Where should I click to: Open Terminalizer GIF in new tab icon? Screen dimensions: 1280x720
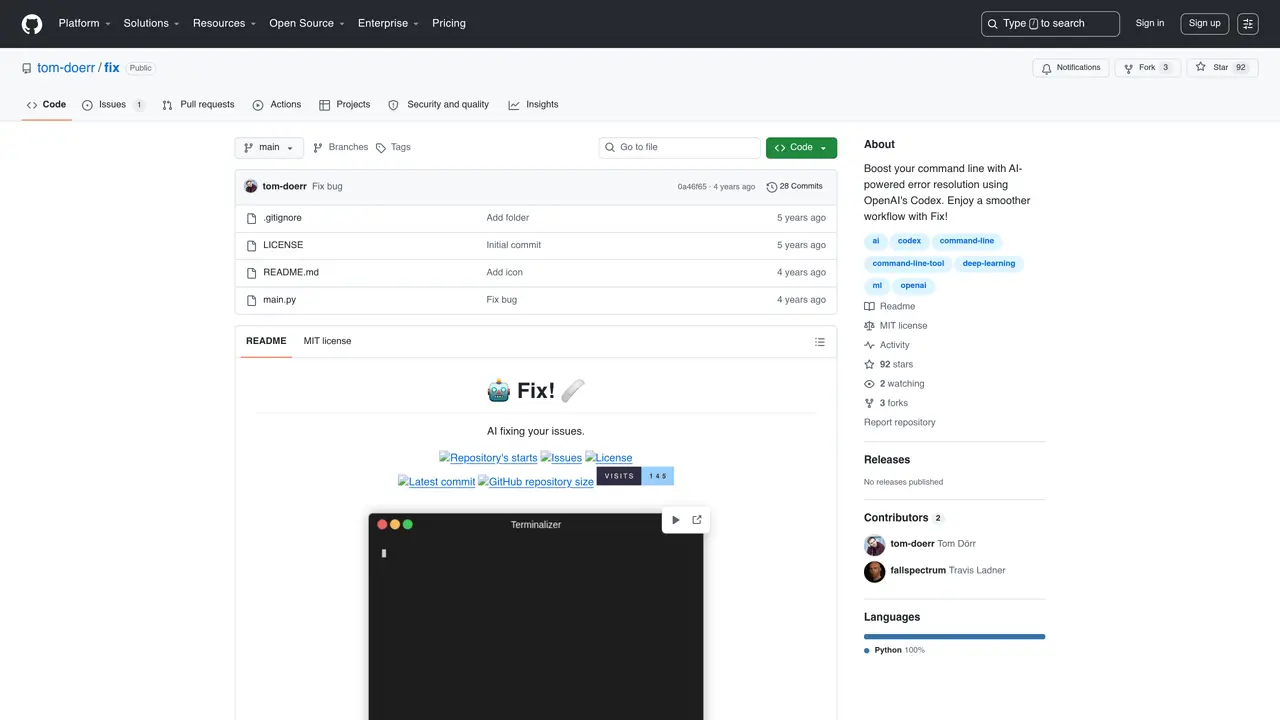point(697,520)
